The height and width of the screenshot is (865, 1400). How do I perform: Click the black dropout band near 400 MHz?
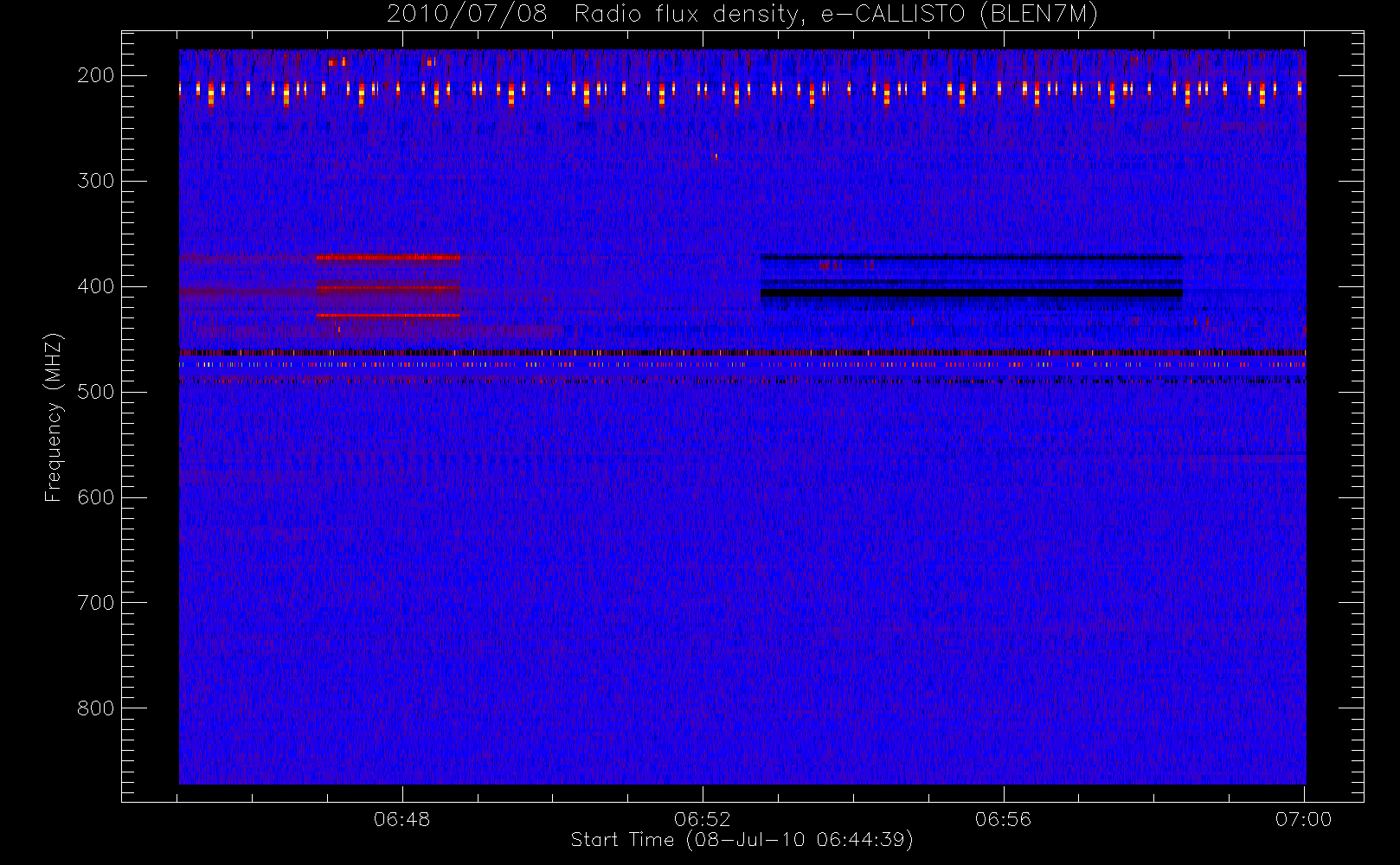(x=972, y=293)
